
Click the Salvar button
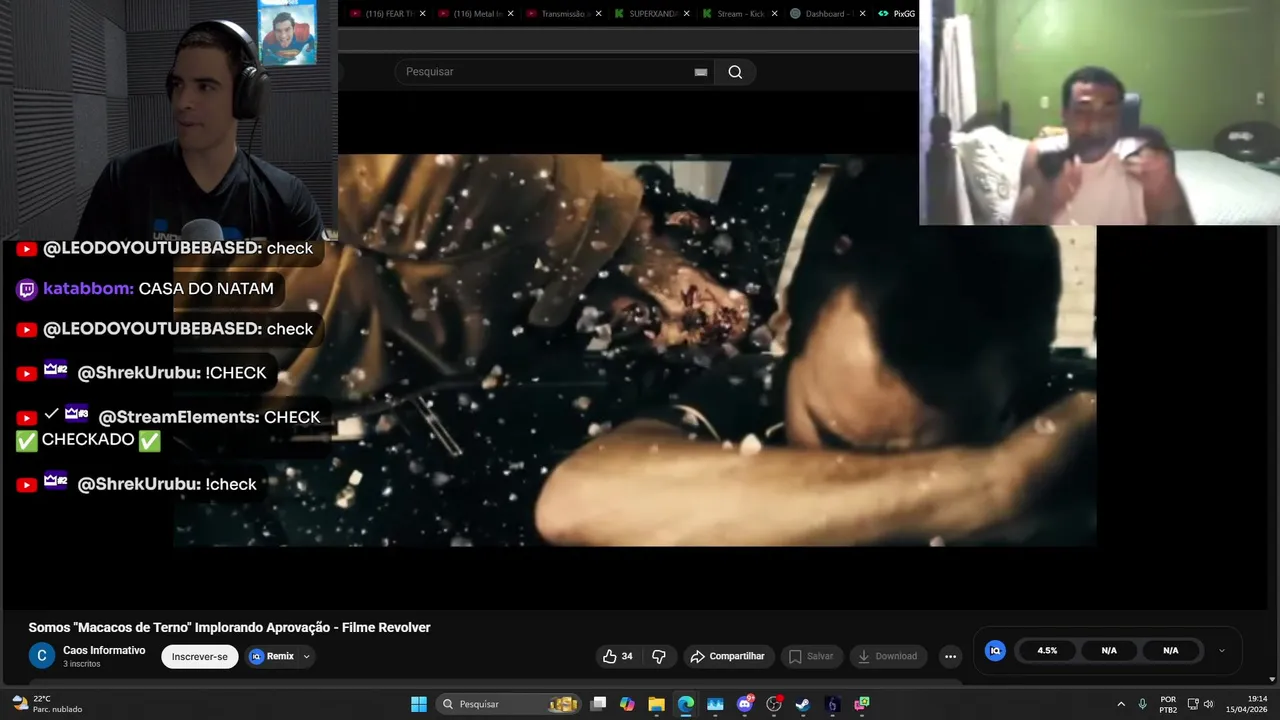pyautogui.click(x=811, y=656)
